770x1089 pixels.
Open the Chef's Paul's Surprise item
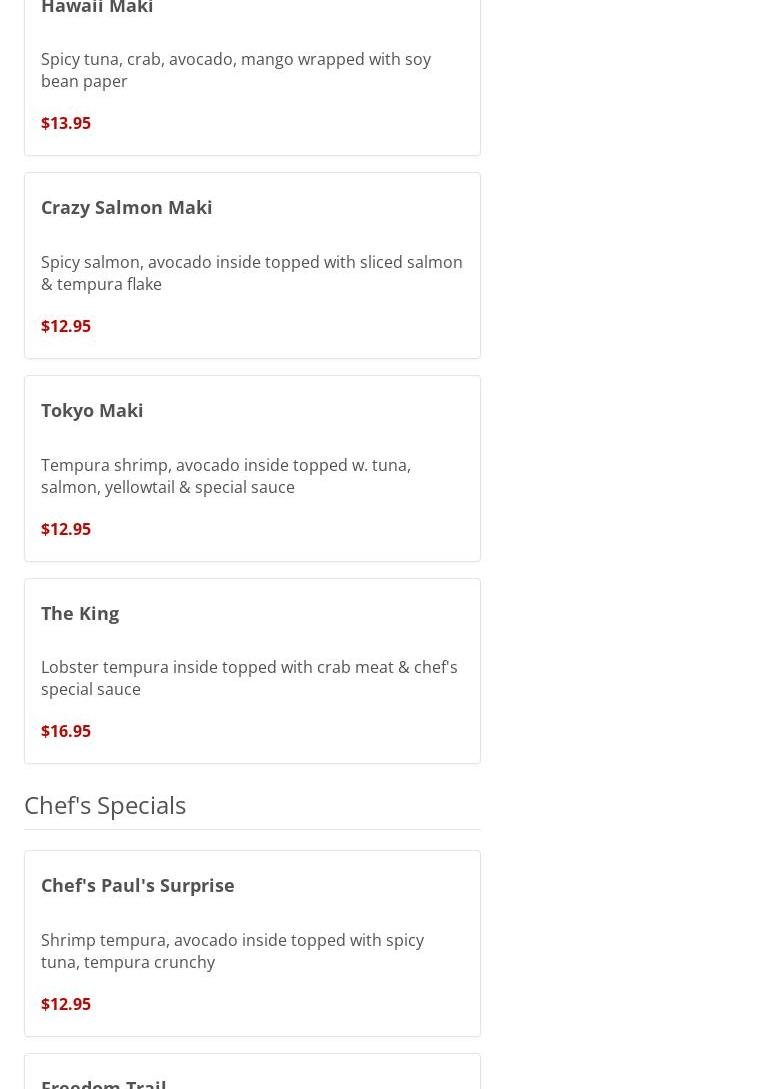click(x=138, y=885)
